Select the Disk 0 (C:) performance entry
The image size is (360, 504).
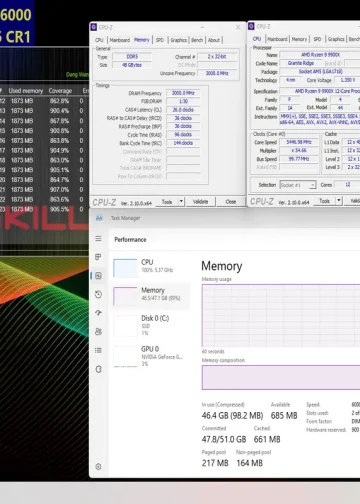point(151,325)
